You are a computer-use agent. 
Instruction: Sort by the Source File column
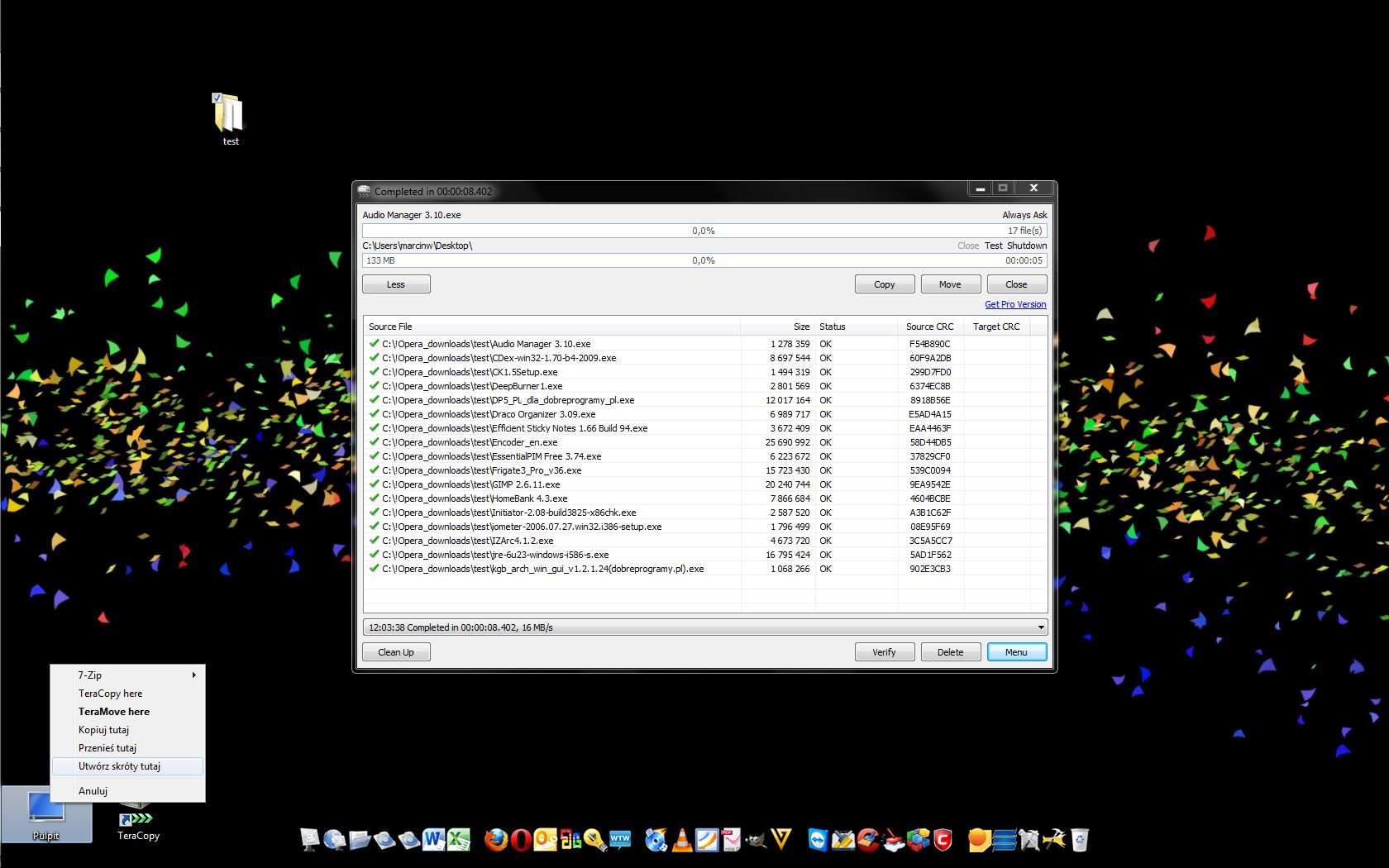click(551, 327)
